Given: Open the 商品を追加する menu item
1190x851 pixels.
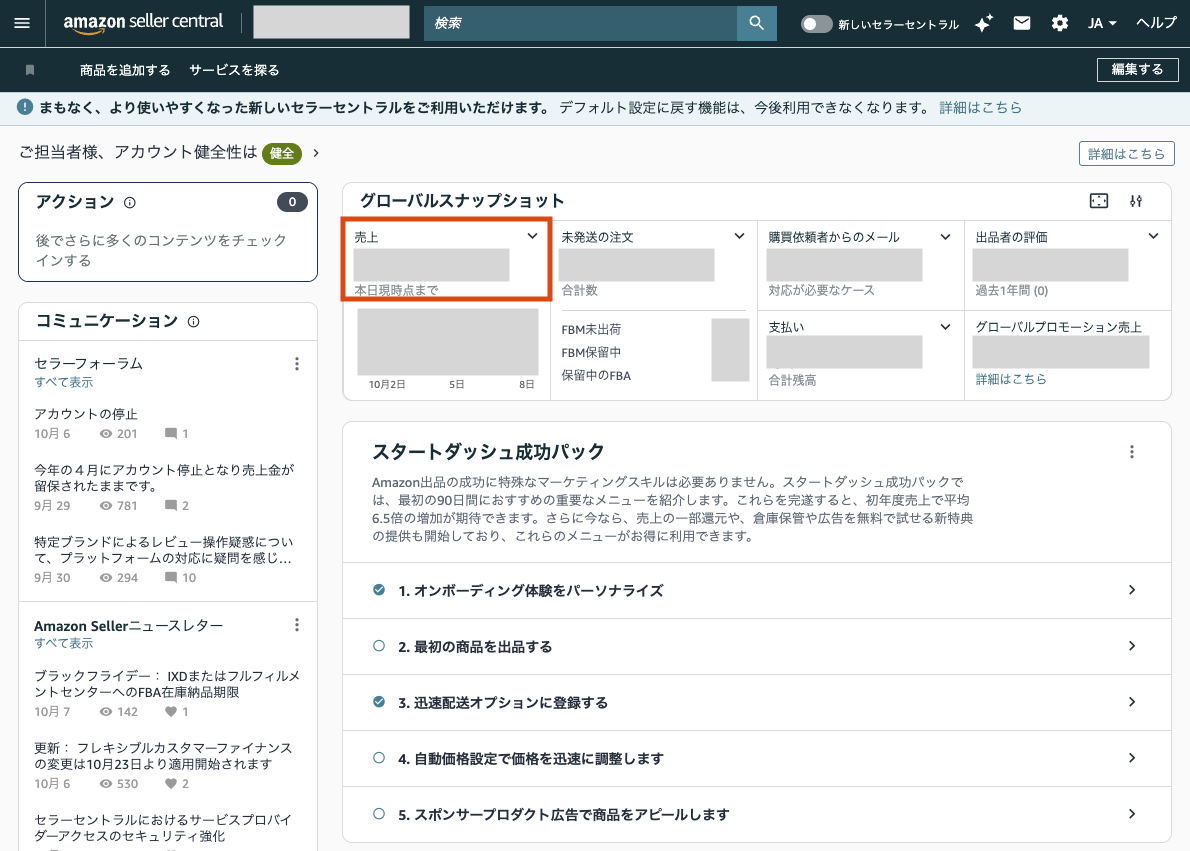Looking at the screenshot, I should [x=125, y=70].
